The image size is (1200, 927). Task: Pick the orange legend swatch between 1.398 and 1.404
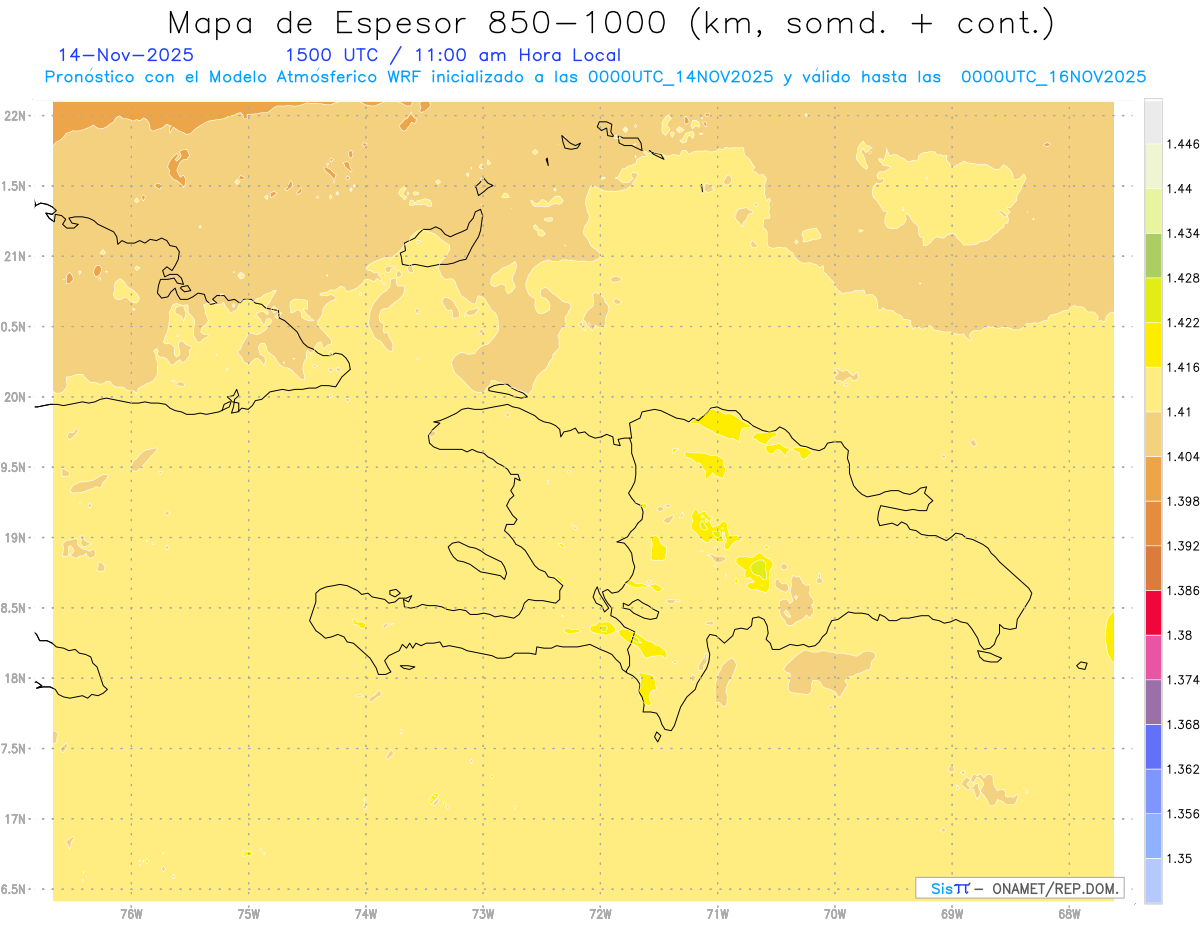tap(1153, 479)
